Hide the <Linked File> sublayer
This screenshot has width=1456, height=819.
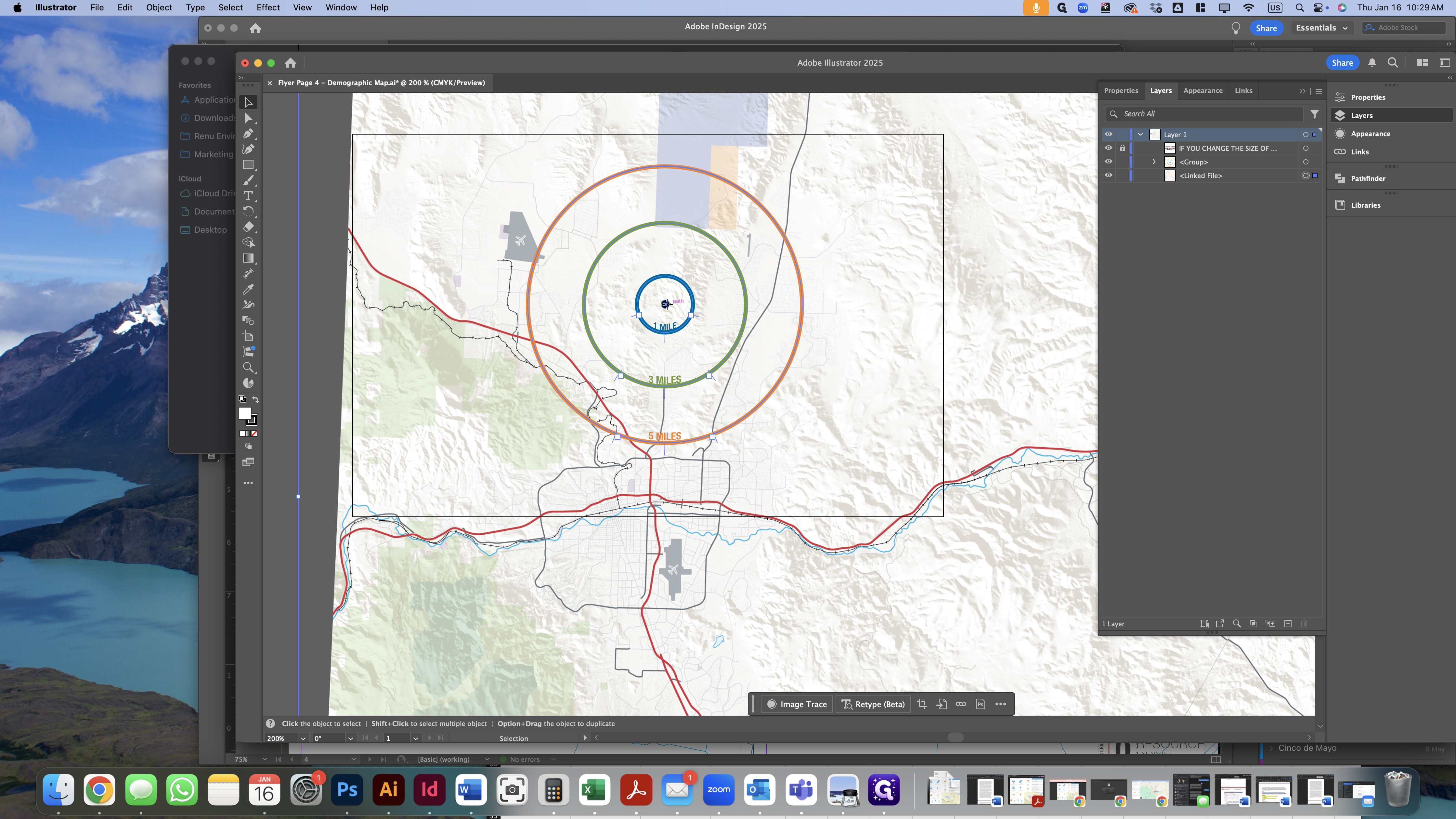pos(1108,175)
